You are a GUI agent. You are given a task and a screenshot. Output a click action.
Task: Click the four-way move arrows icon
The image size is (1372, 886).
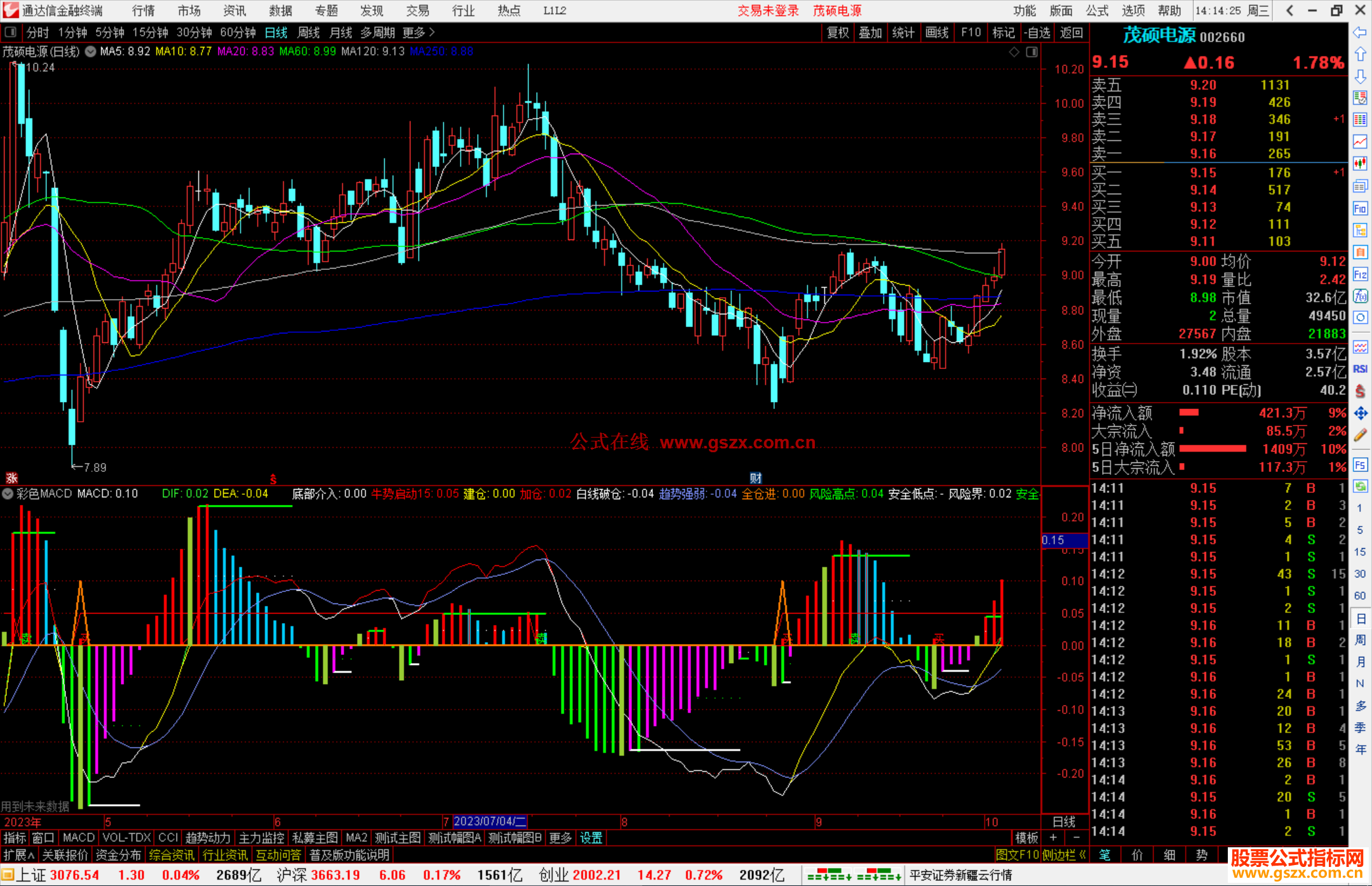(x=1360, y=413)
